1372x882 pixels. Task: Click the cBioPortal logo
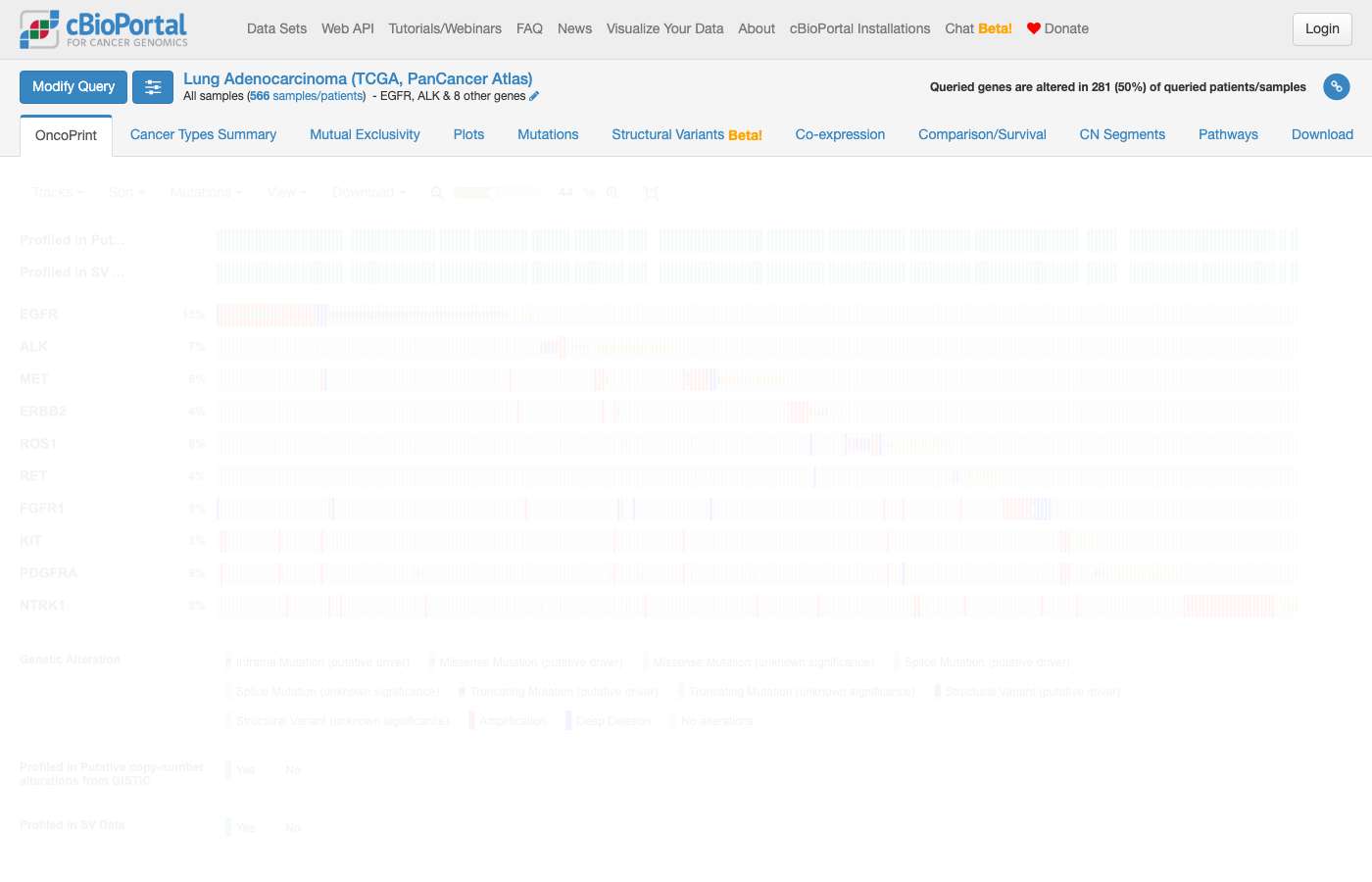(104, 29)
